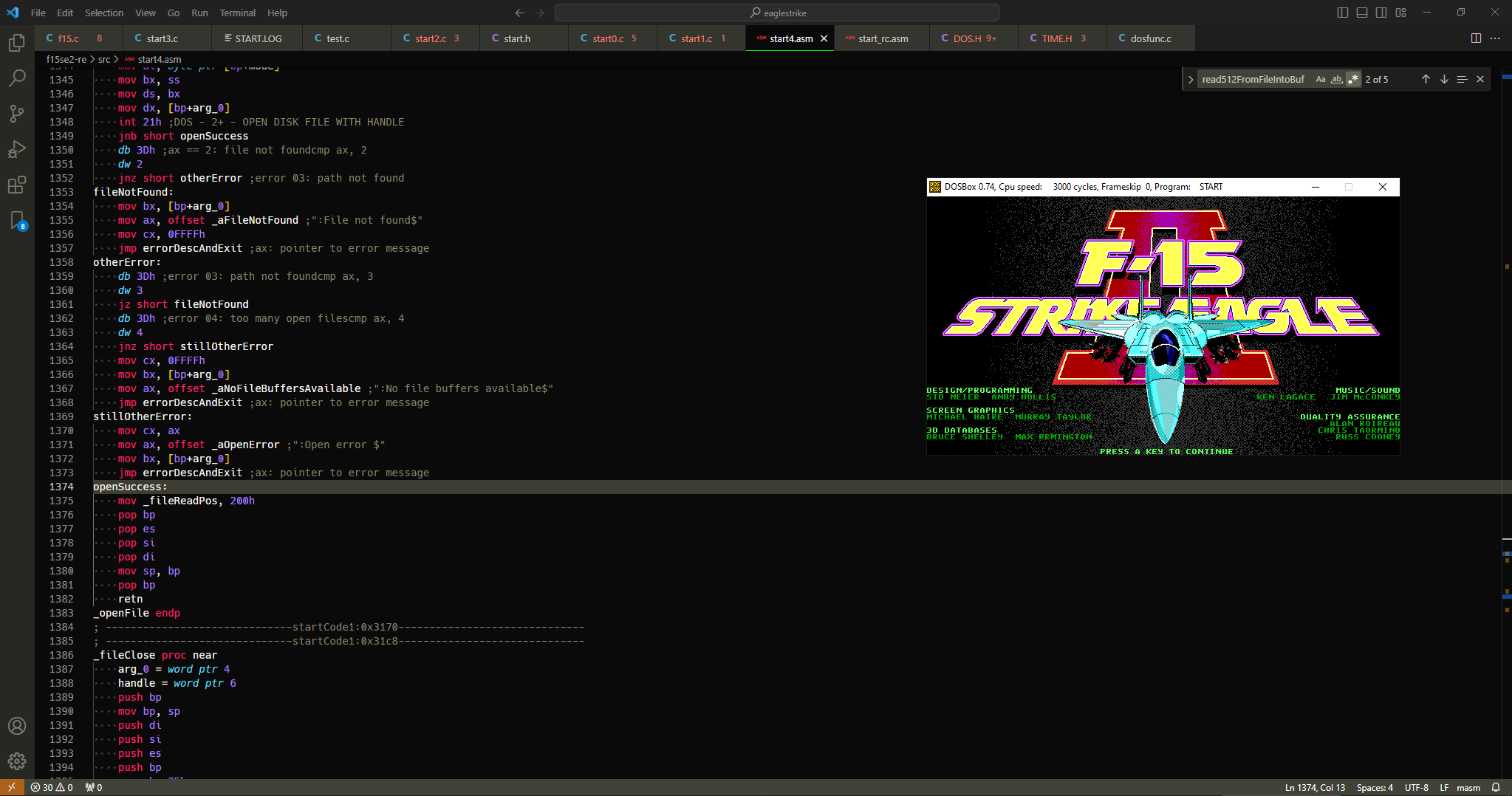Toggle Find in Selection icon
This screenshot has height=796, width=1512.
coord(1462,79)
